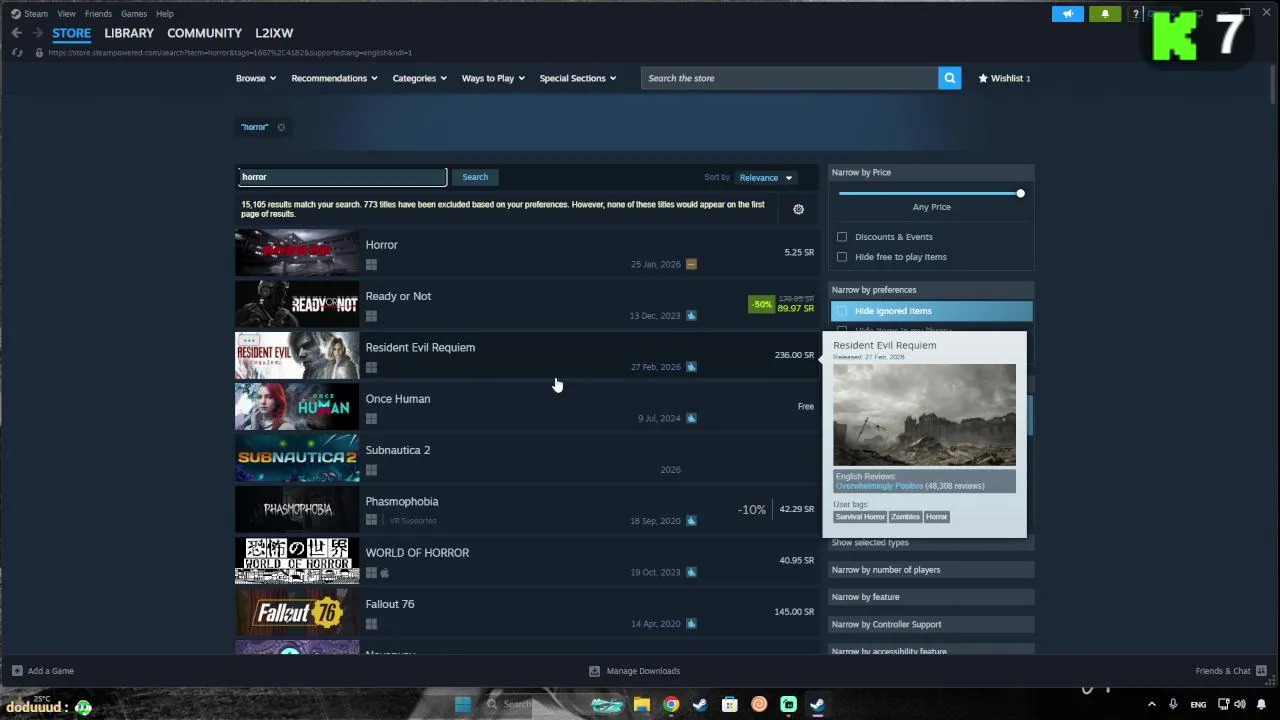Click Show selected types link
Image resolution: width=1280 pixels, height=720 pixels.
tap(870, 543)
